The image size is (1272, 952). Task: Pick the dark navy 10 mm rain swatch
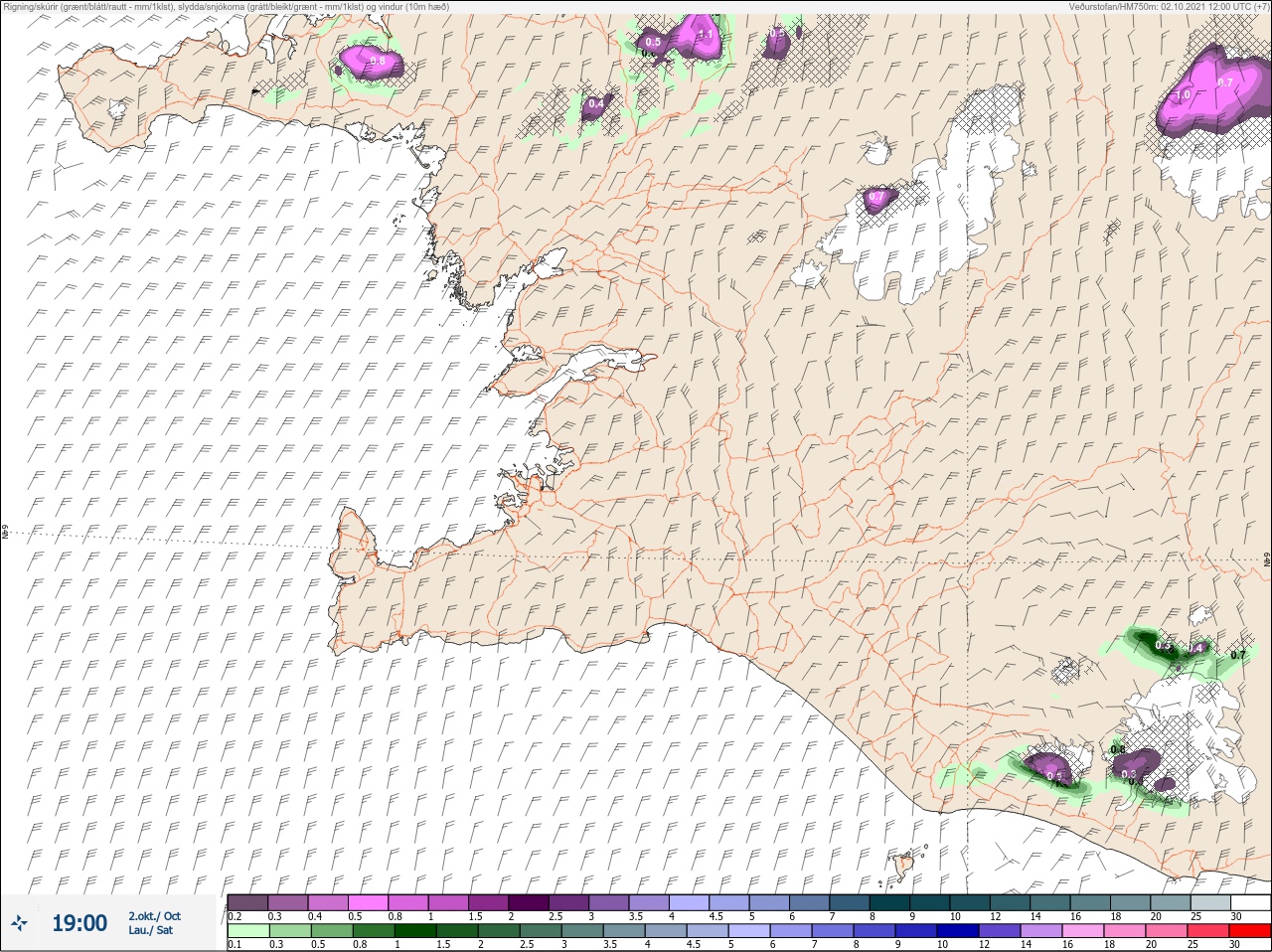coord(958,931)
